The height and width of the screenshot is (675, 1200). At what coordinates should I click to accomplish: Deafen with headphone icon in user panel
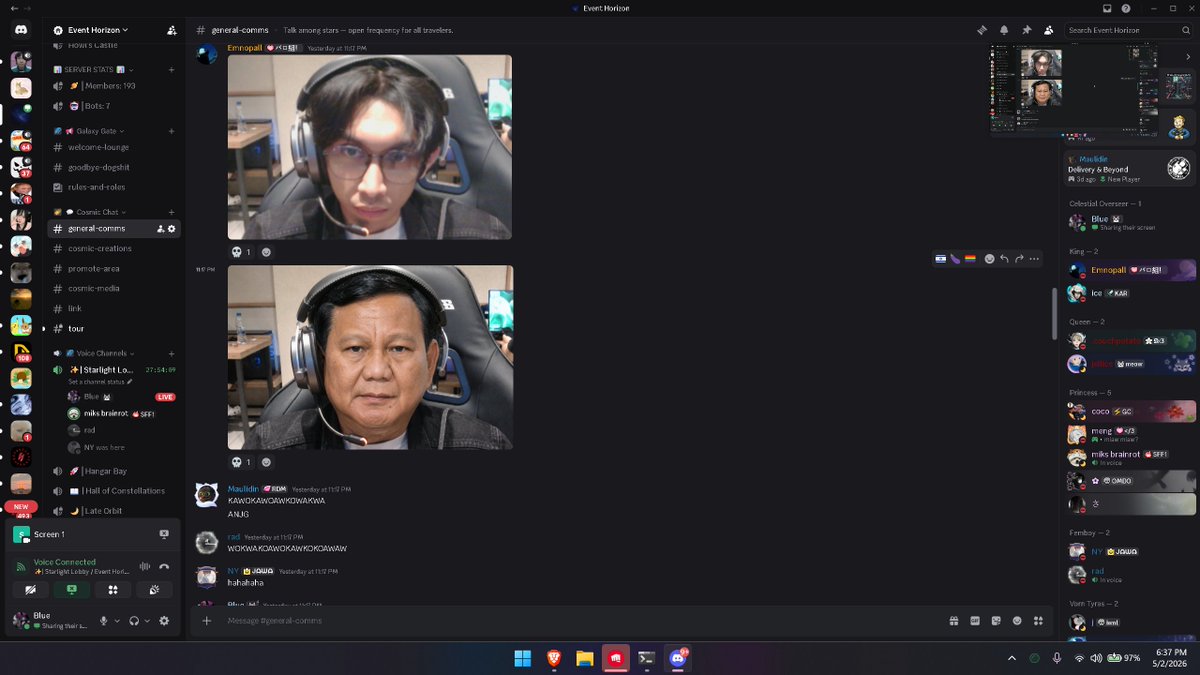tap(134, 621)
